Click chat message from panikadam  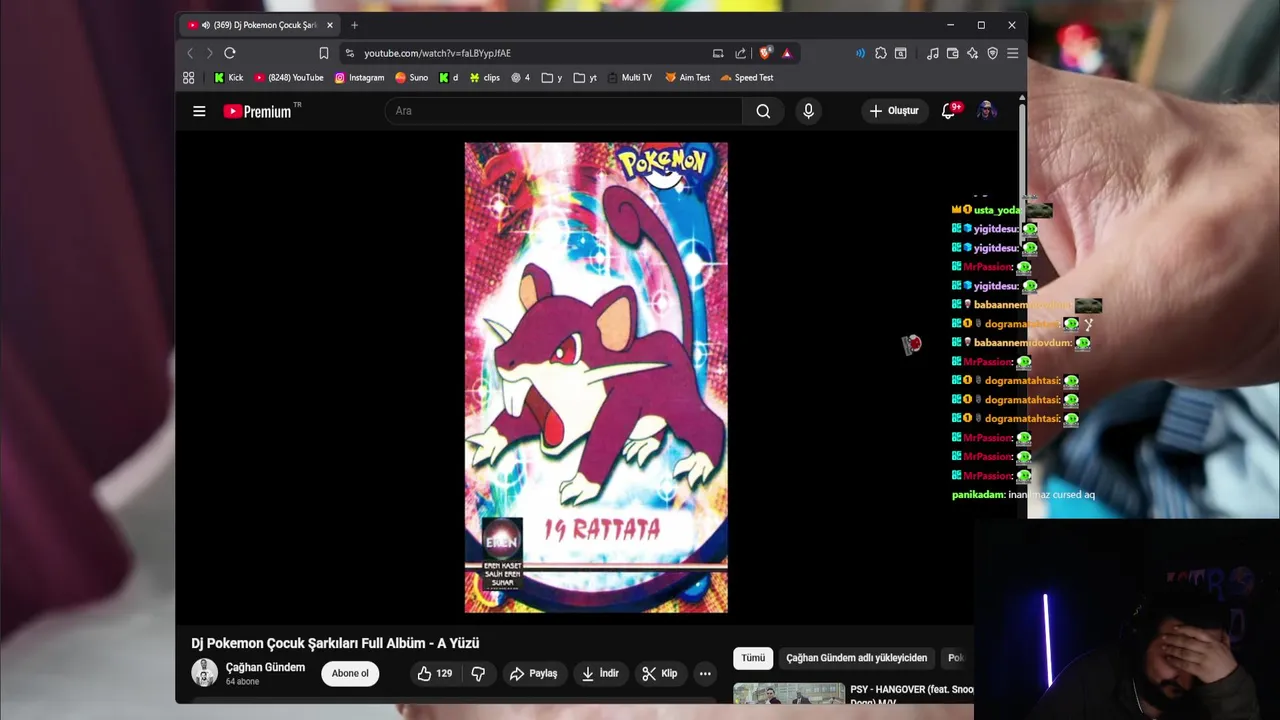pyautogui.click(x=1023, y=495)
